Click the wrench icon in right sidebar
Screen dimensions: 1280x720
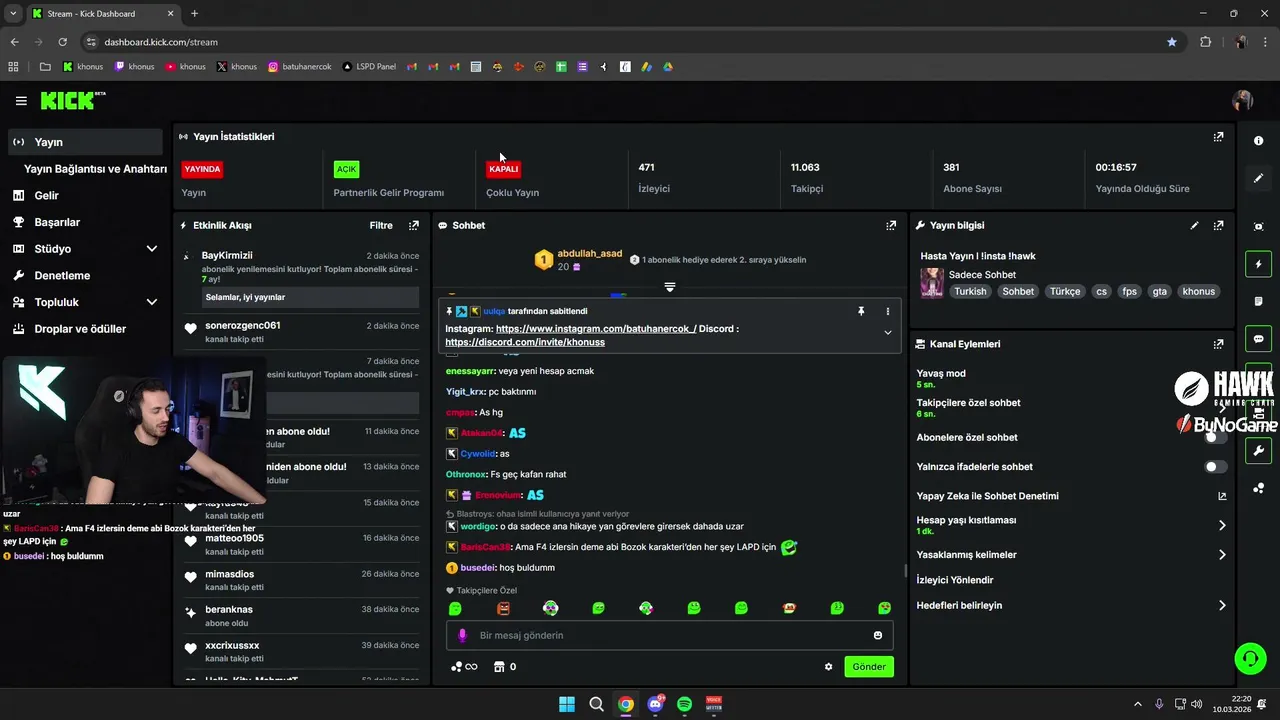[x=1258, y=451]
